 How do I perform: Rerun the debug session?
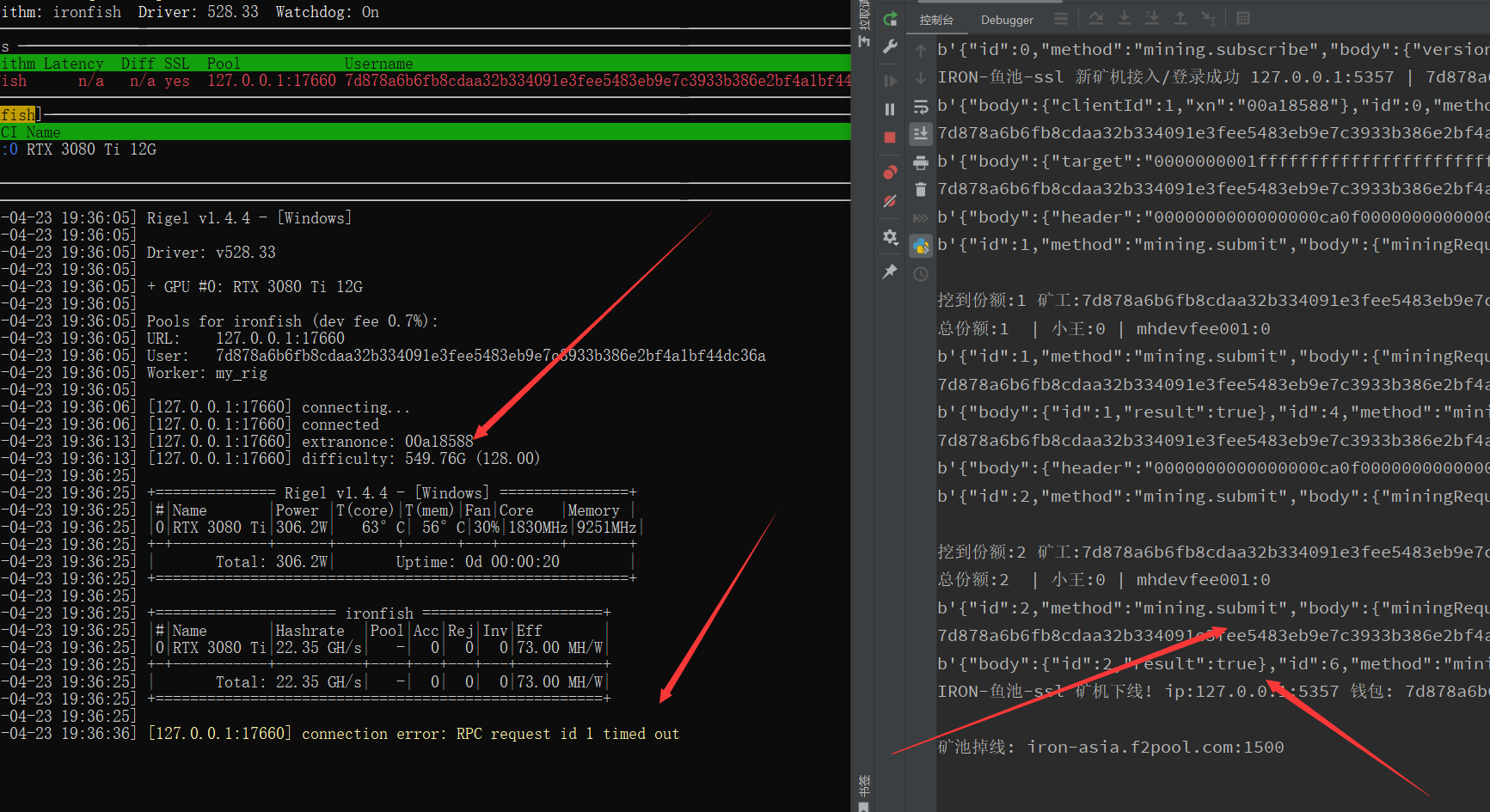tap(890, 17)
